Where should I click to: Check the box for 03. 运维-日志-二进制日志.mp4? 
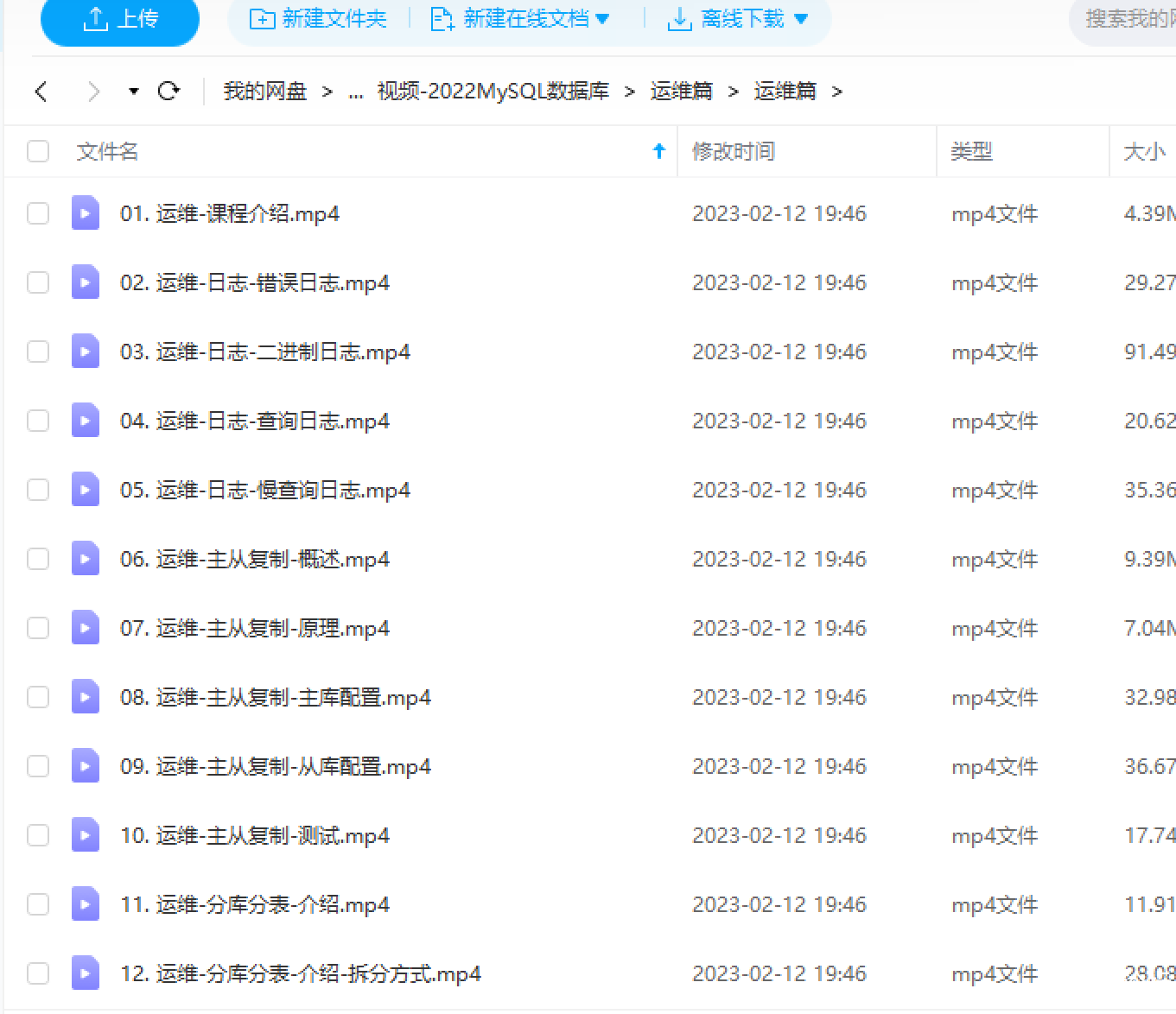[38, 352]
